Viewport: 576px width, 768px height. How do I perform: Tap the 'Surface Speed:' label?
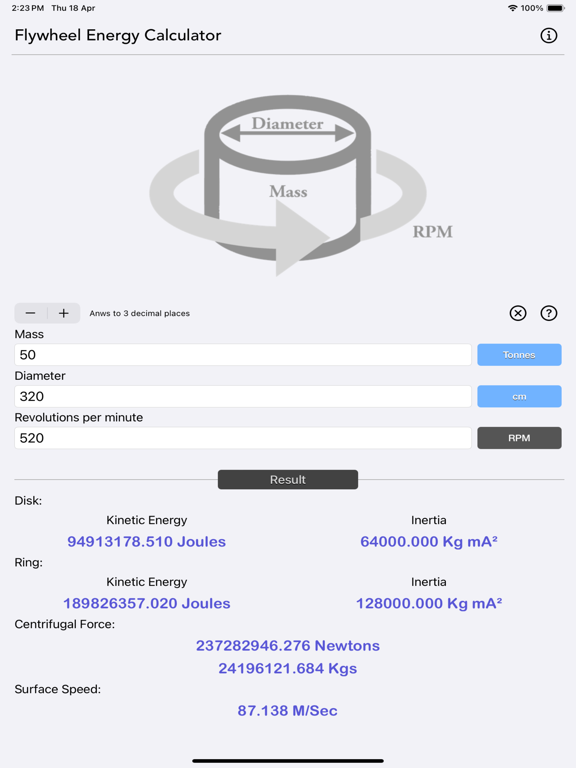coord(58,689)
